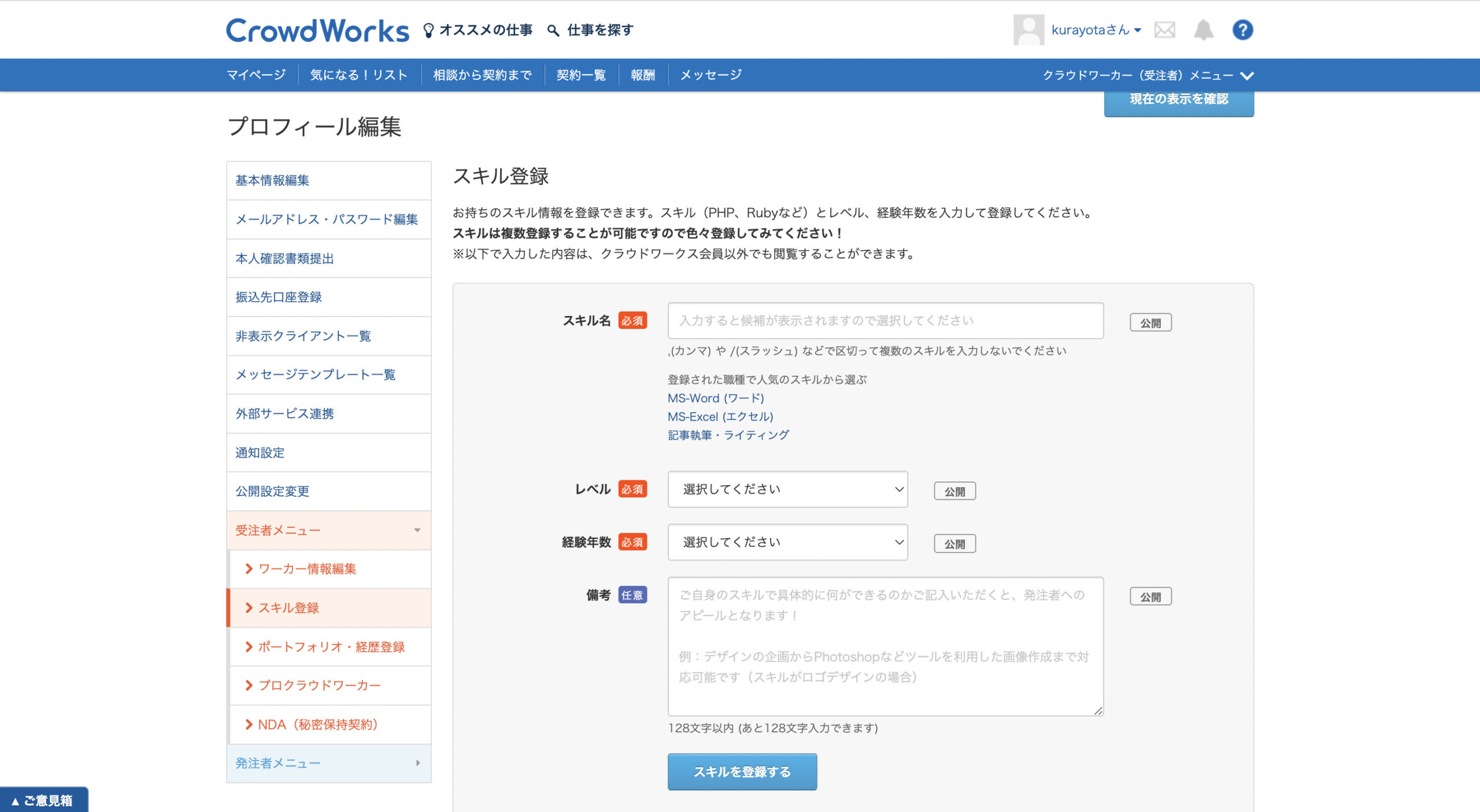Click ご意見箱 feedback tab arrow

16,801
